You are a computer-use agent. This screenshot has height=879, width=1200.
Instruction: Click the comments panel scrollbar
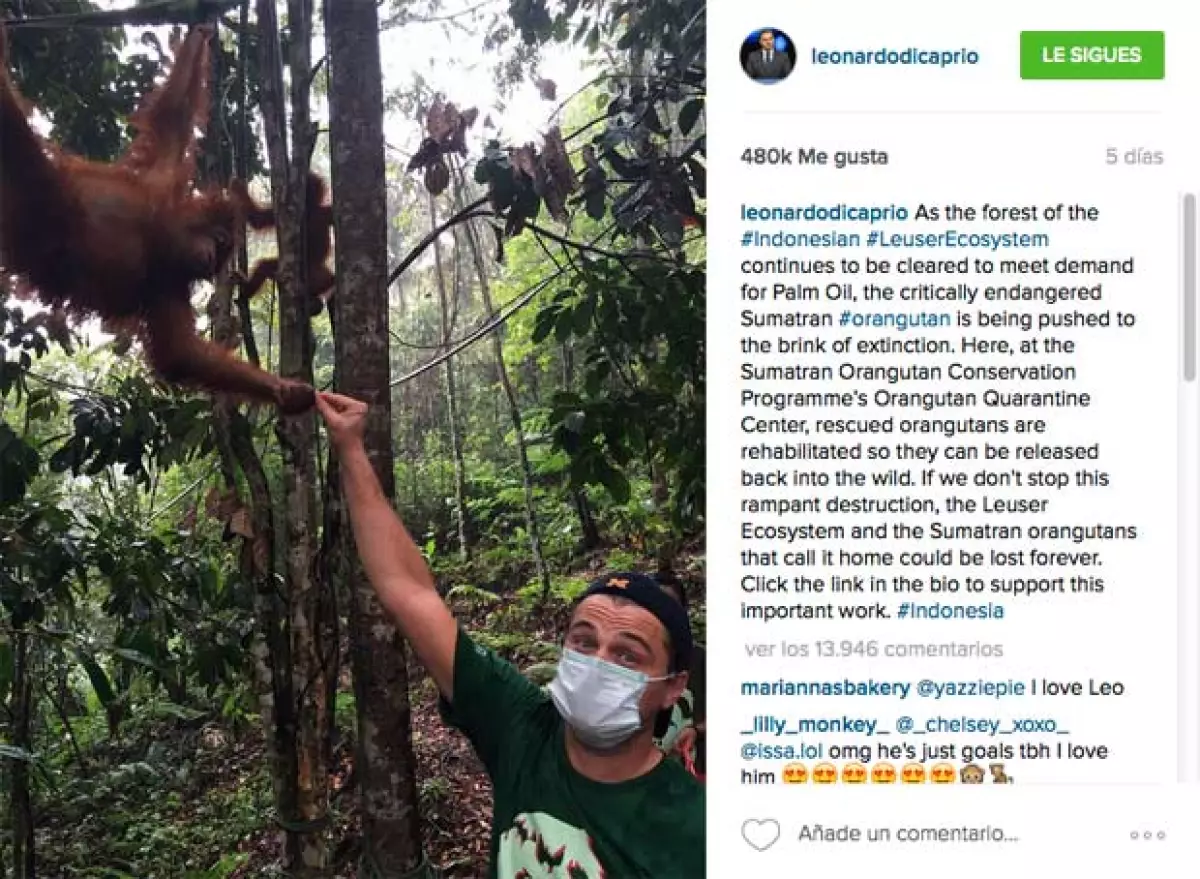(x=1189, y=290)
